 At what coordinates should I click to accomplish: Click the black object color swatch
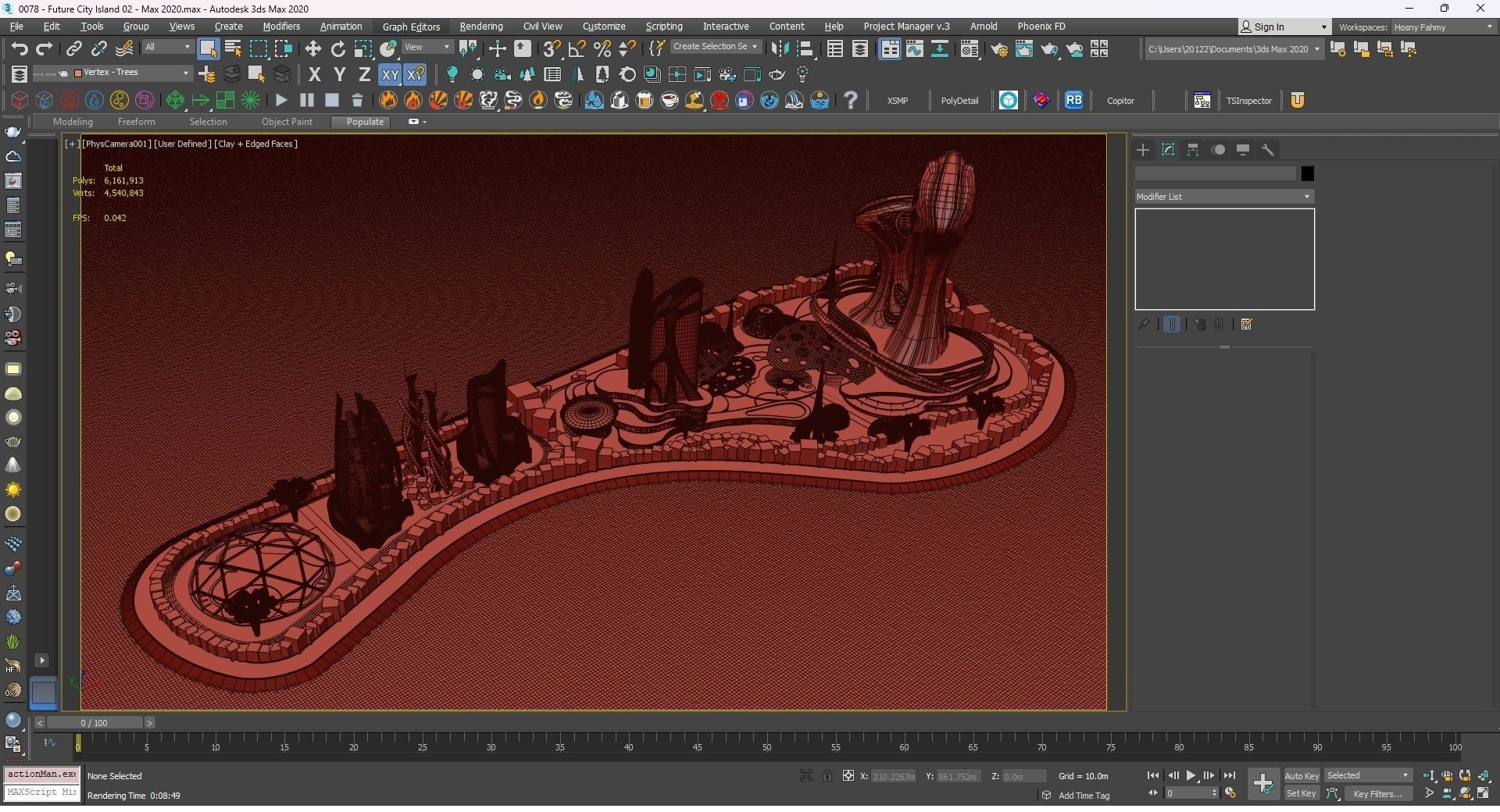pos(1307,173)
